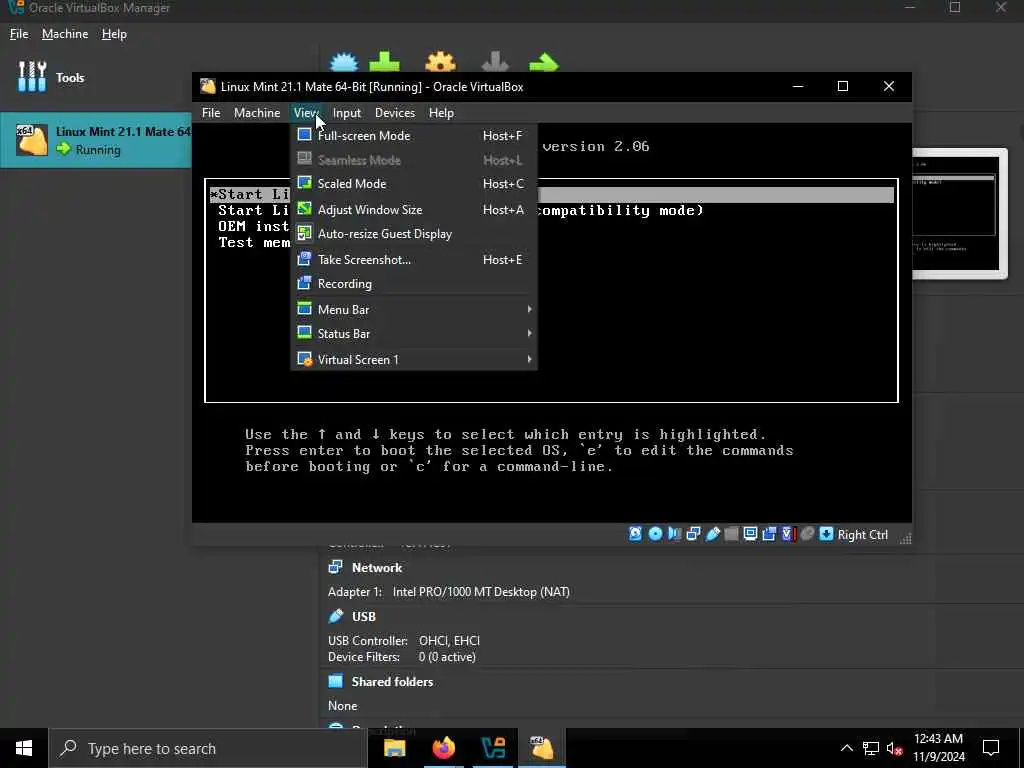Click the Tools icon in VirtualBox Manager sidebar

click(32, 77)
